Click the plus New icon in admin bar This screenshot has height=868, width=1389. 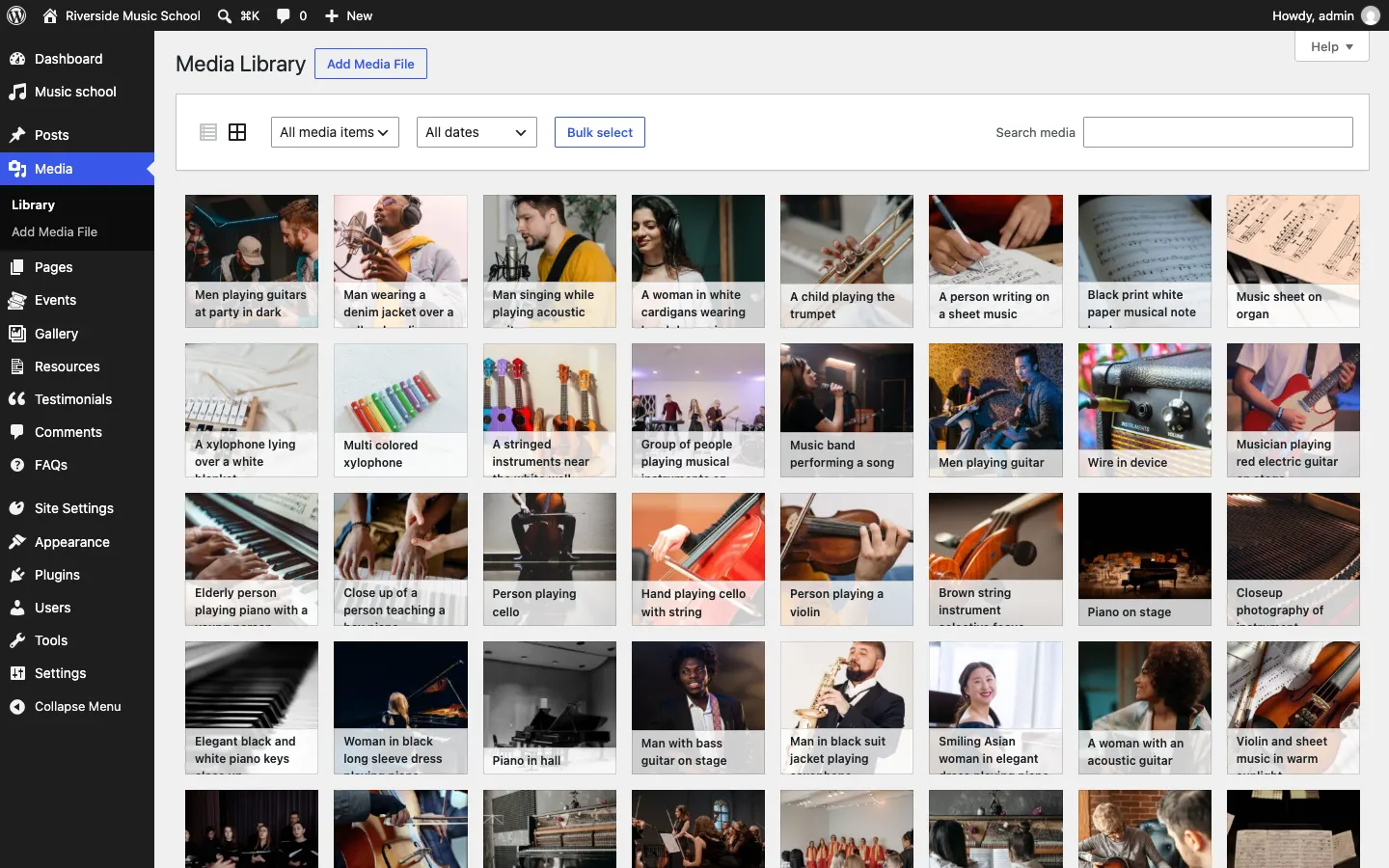coord(332,15)
